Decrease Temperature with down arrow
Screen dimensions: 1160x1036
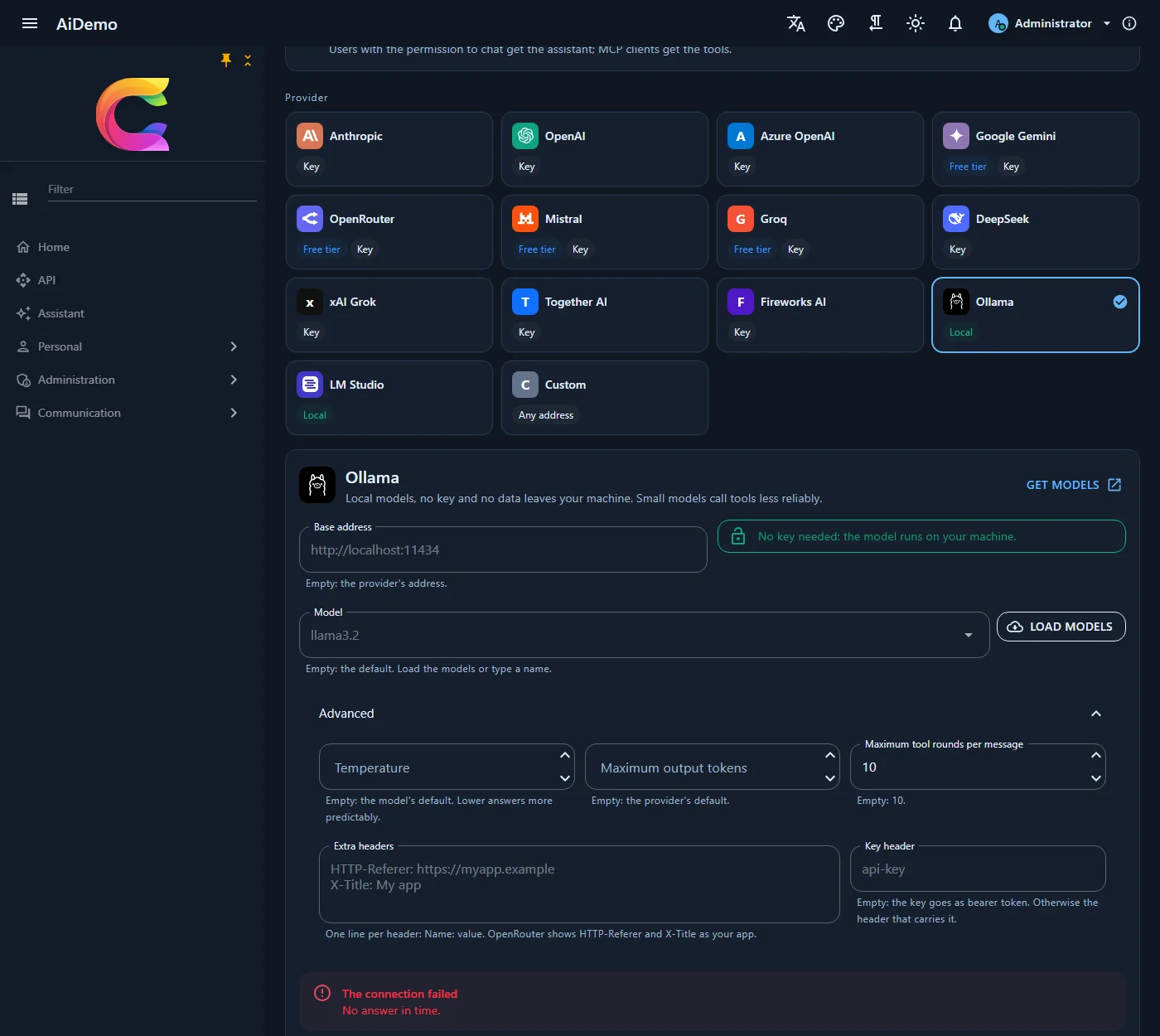pos(565,778)
